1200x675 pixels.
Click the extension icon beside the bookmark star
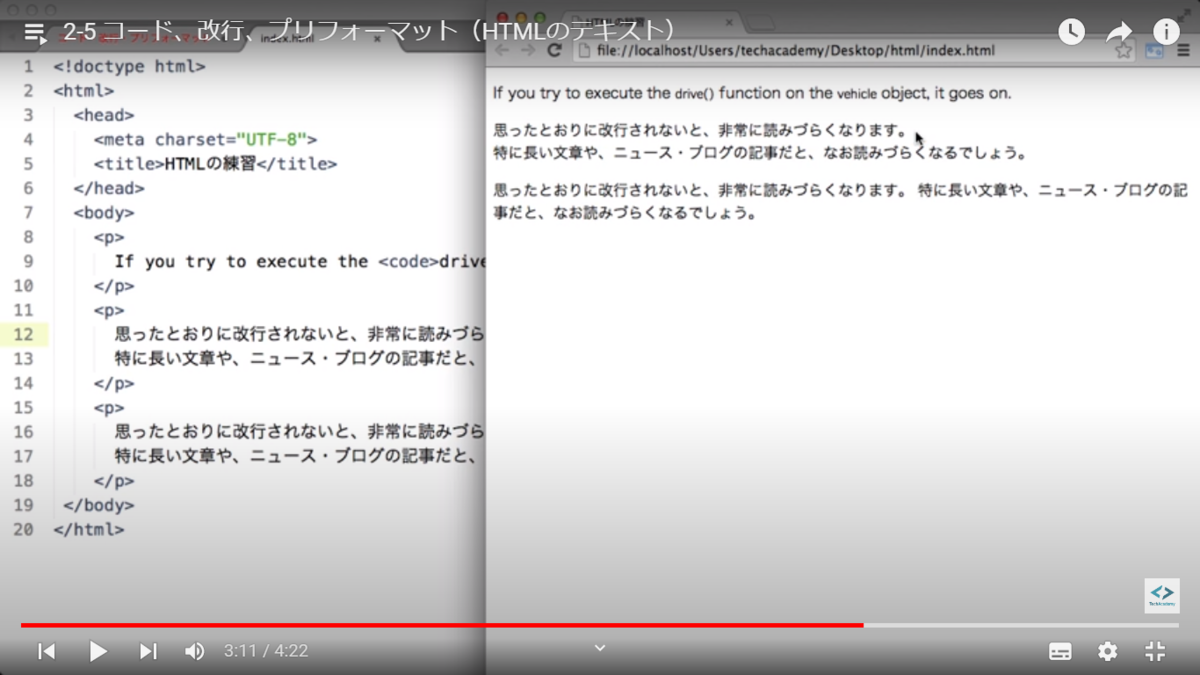1155,50
